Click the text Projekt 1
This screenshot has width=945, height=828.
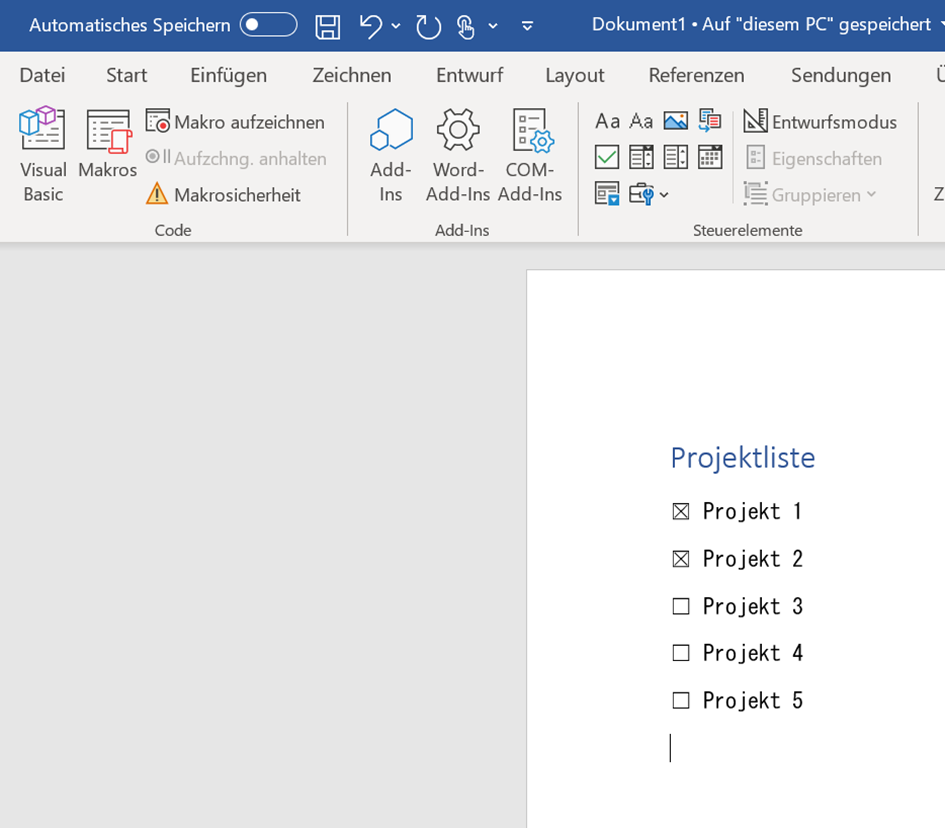point(752,512)
